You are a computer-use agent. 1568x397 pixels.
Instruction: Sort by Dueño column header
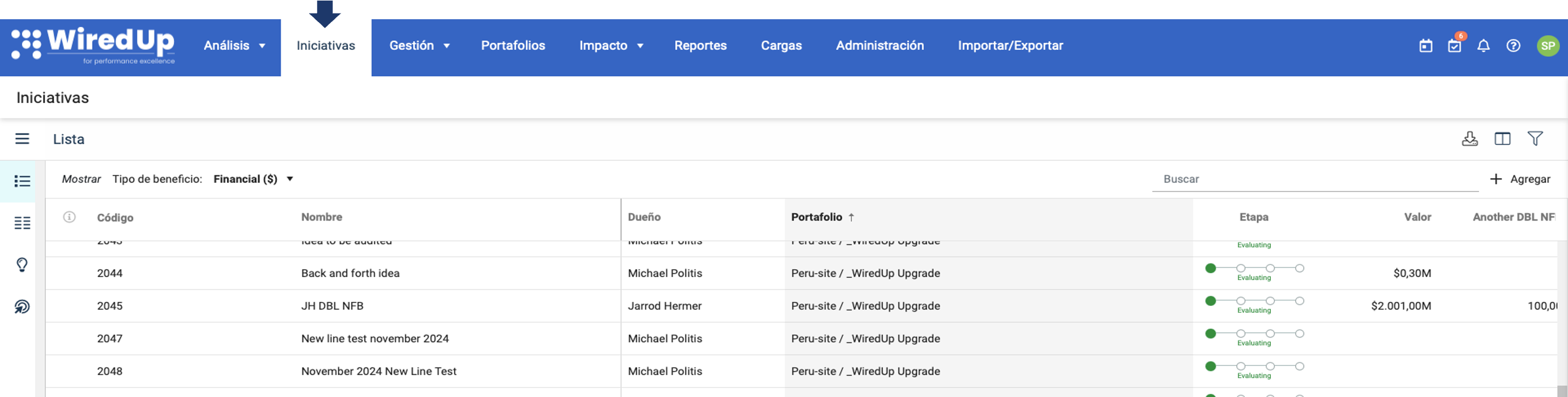pos(644,217)
